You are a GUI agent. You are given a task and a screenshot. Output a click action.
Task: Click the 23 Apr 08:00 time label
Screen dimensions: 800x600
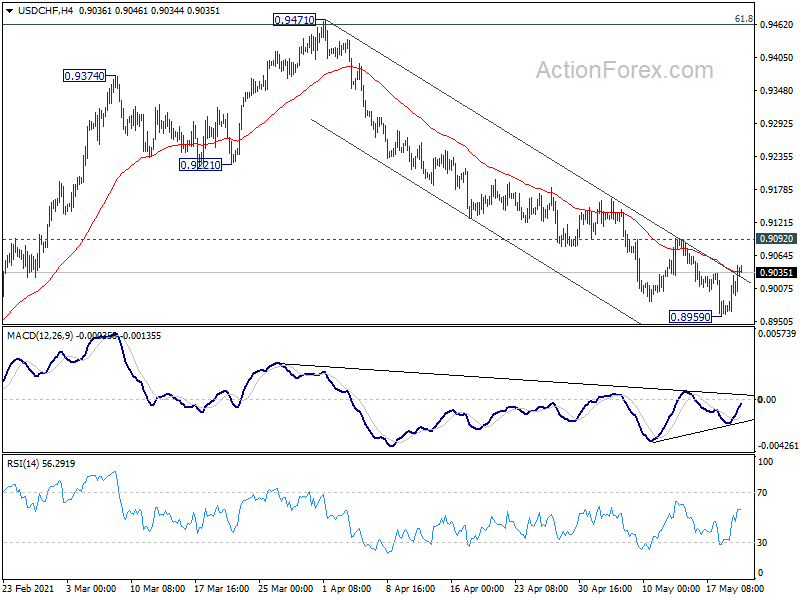pyautogui.click(x=541, y=589)
